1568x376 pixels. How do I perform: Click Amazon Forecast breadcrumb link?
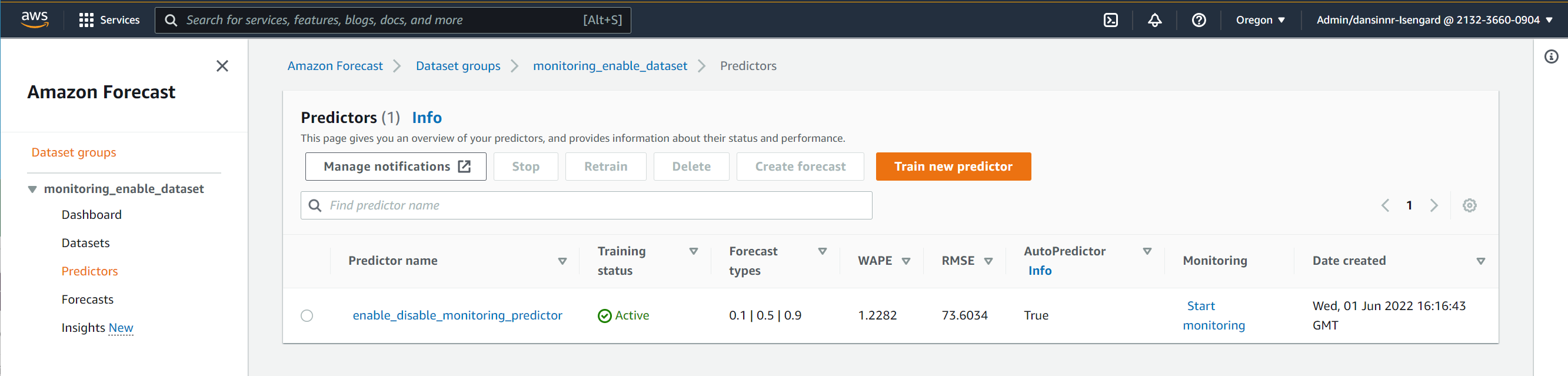pyautogui.click(x=335, y=66)
